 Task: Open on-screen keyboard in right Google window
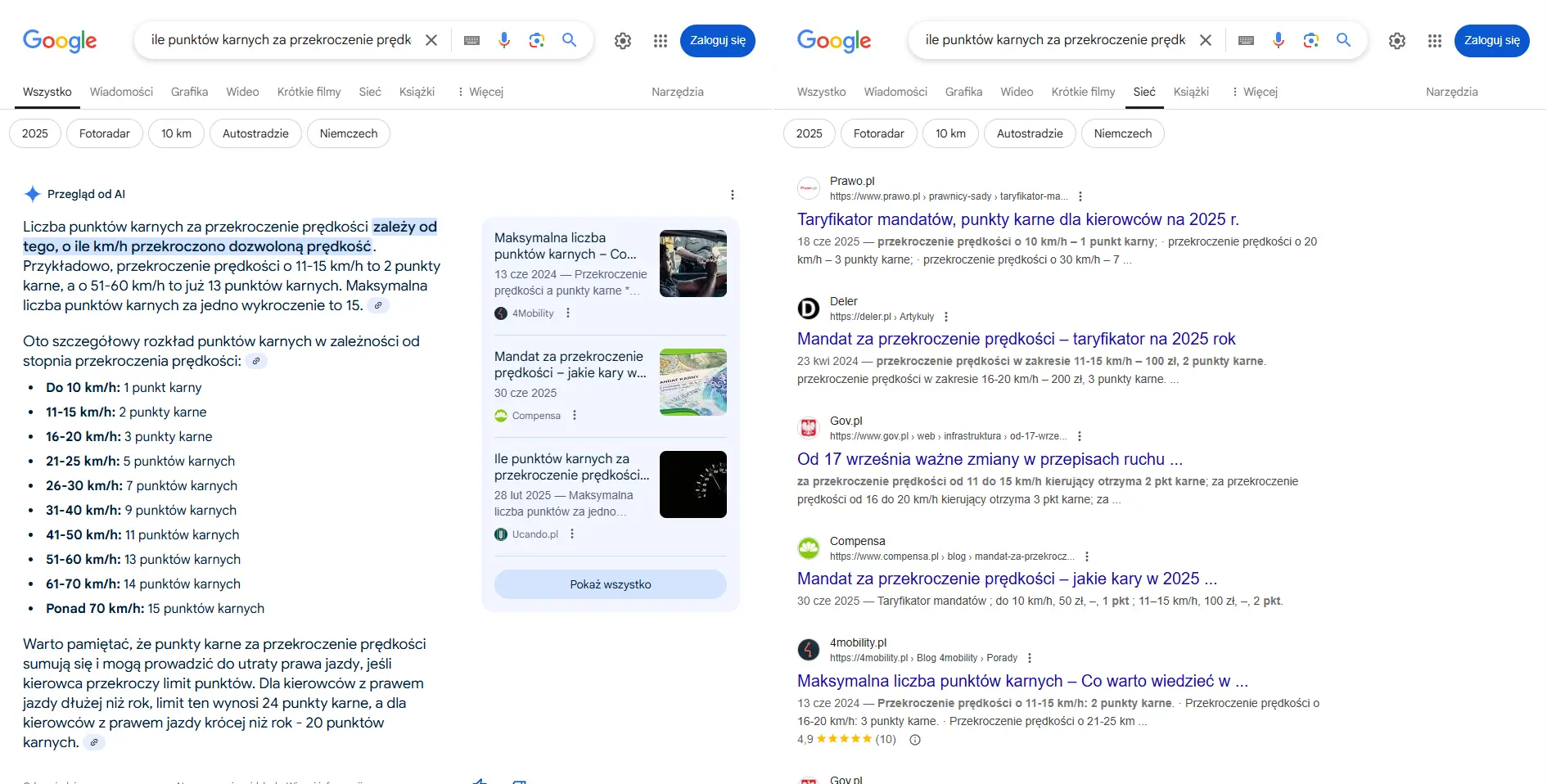click(x=1246, y=40)
